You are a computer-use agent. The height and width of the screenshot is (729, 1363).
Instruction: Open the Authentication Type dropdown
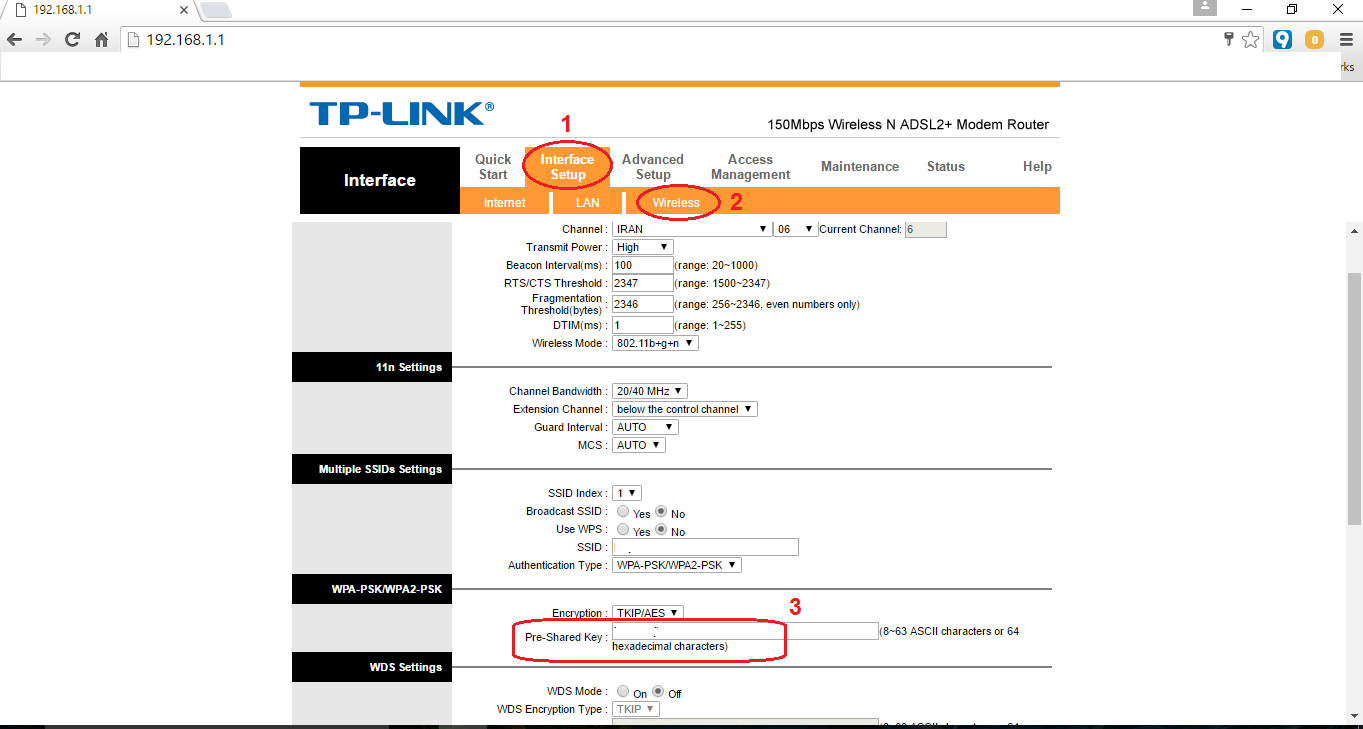(x=676, y=565)
